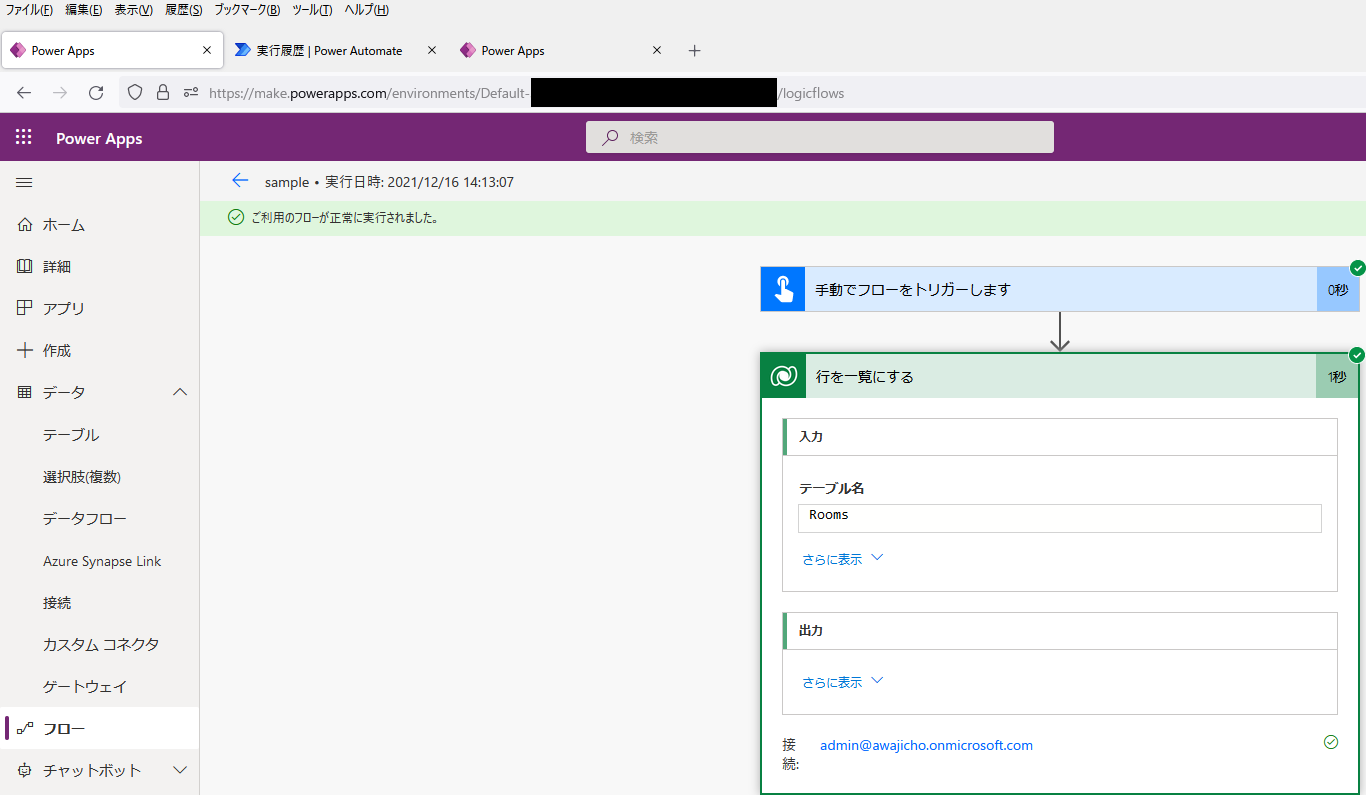1366x795 pixels.
Task: Open Azure Synapse Link in sidebar
Action: (x=100, y=561)
